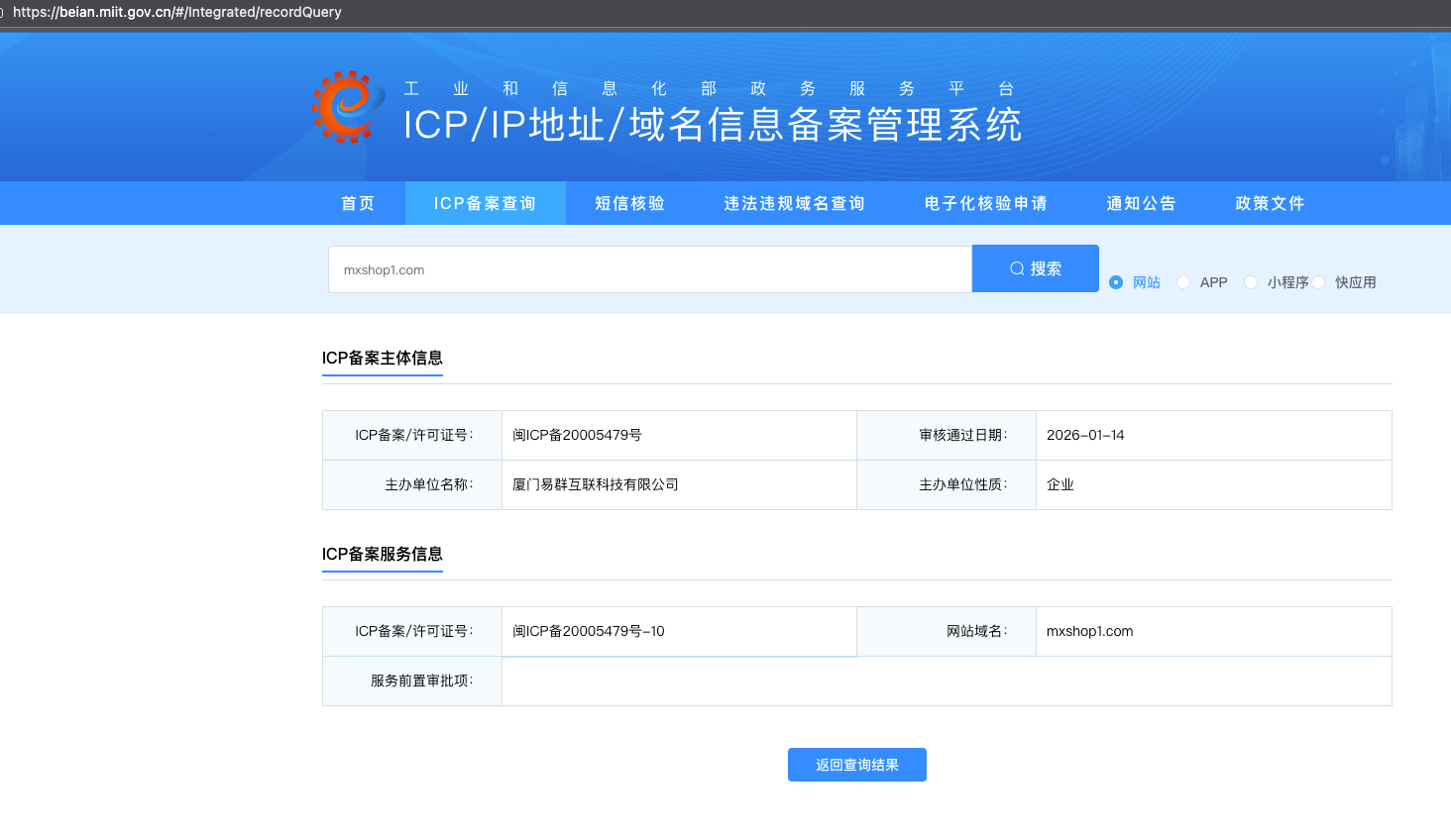Select the 小程序 radio button
This screenshot has width=1451, height=840.
[1251, 282]
